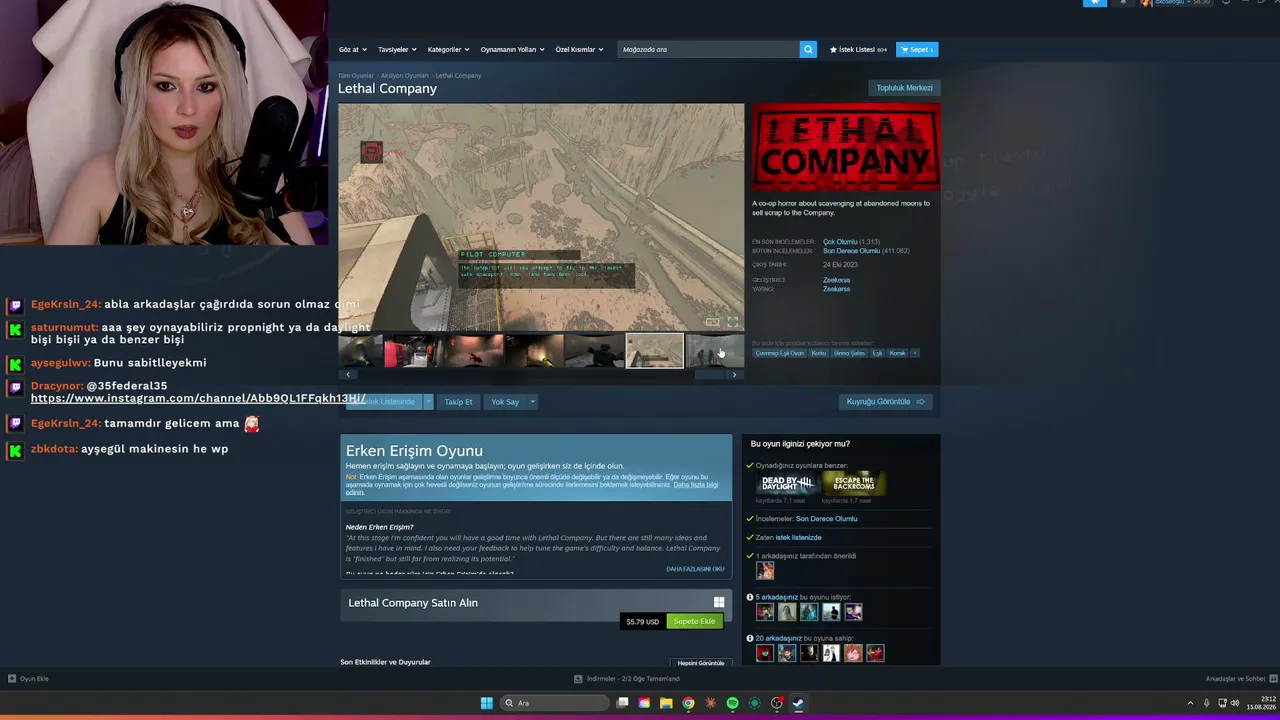
Task: Toggle İstek Listesinde wishlist button
Action: pyautogui.click(x=384, y=402)
